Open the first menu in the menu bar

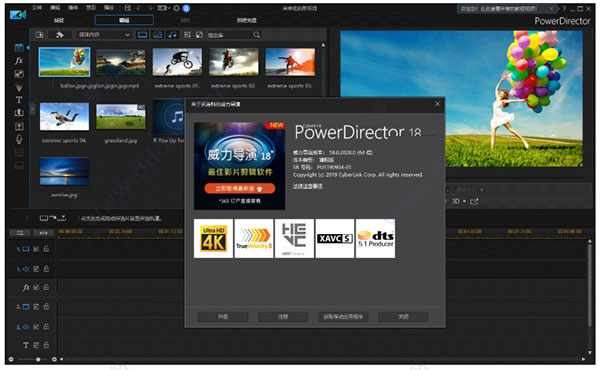pyautogui.click(x=37, y=8)
